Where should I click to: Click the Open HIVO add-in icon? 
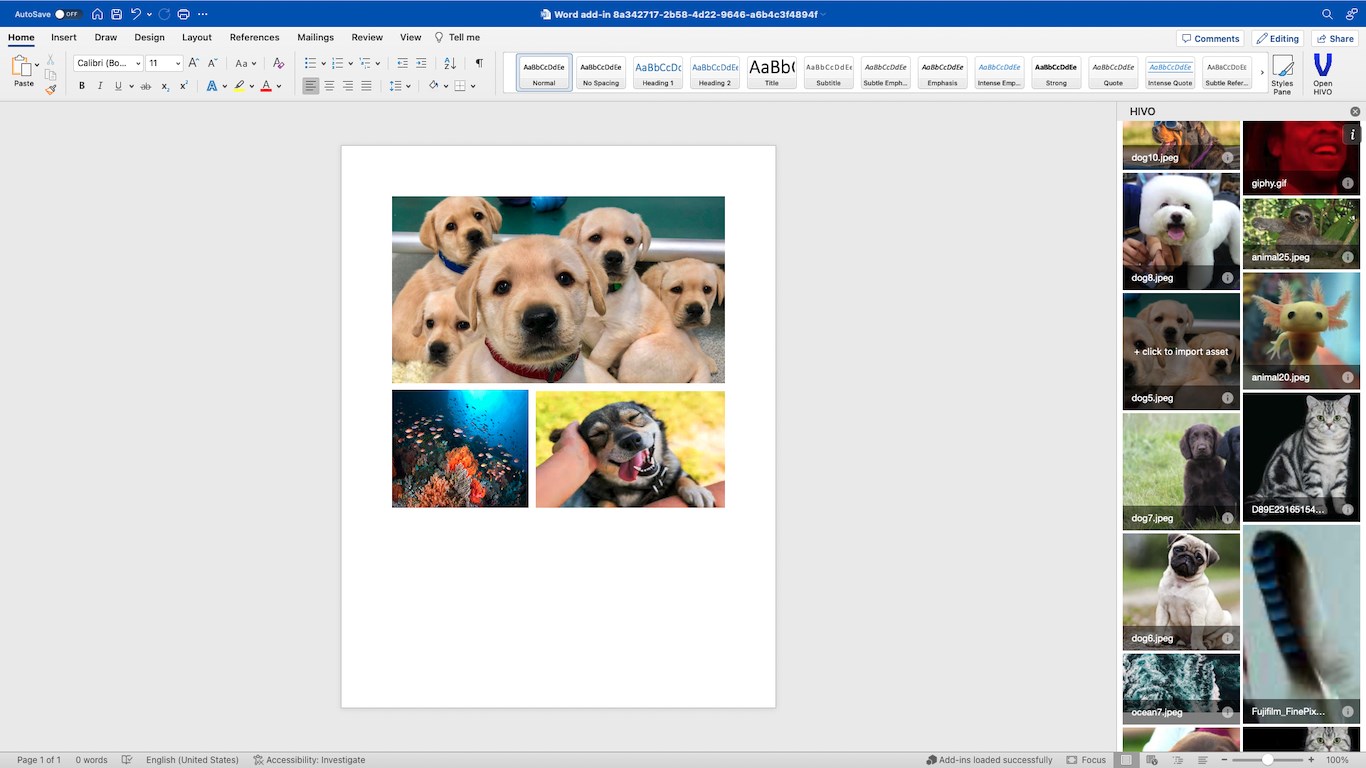(x=1322, y=74)
